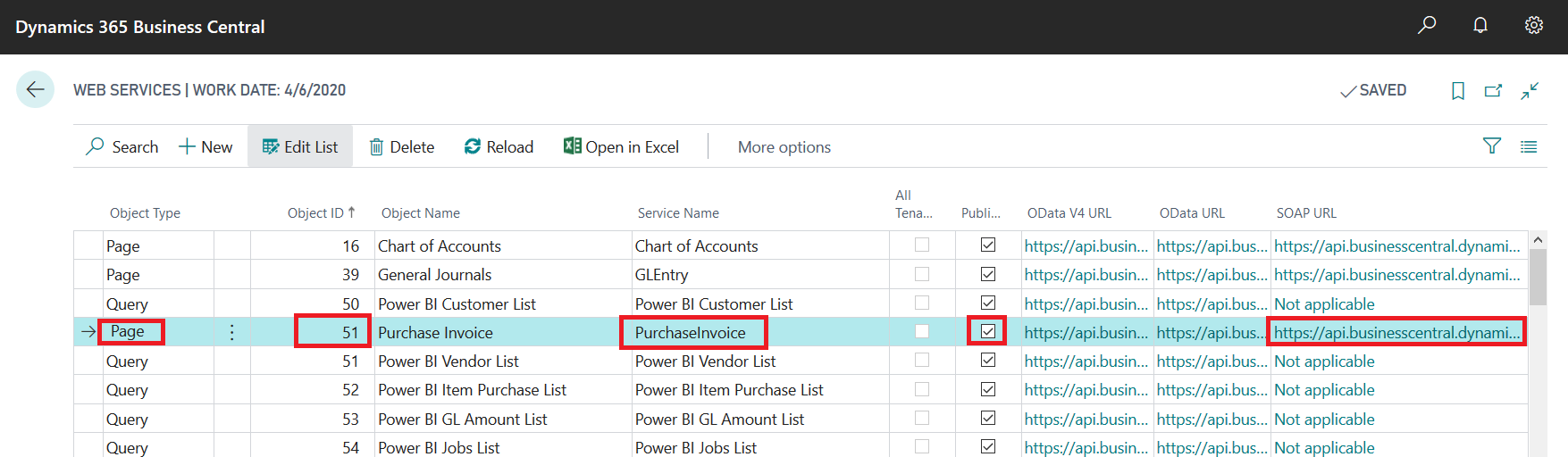The width and height of the screenshot is (1568, 457).
Task: Toggle Published for Power BI Customer List
Action: pos(988,303)
